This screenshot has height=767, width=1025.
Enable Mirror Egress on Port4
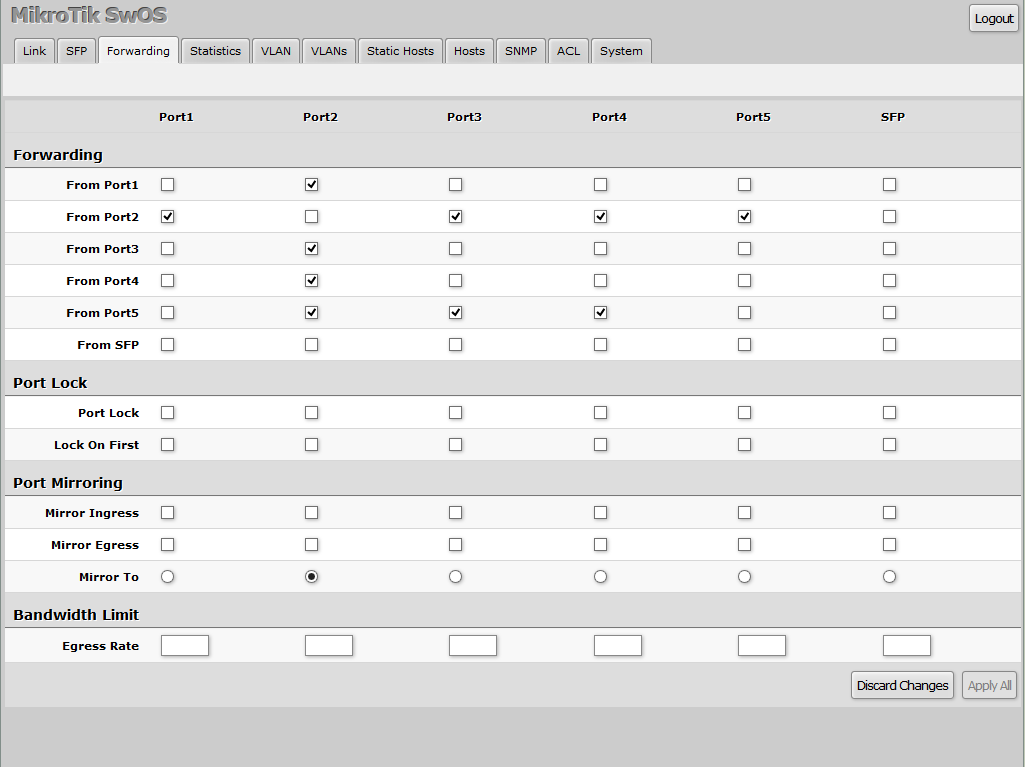point(601,545)
